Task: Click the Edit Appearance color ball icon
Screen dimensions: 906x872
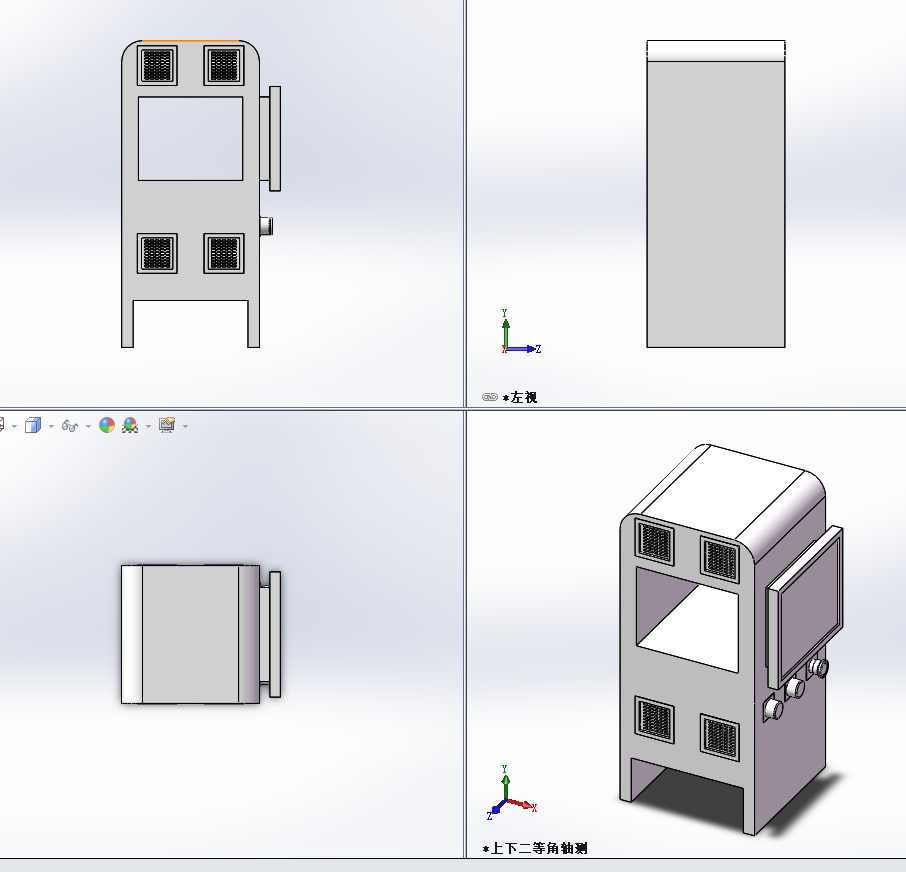Action: 107,426
